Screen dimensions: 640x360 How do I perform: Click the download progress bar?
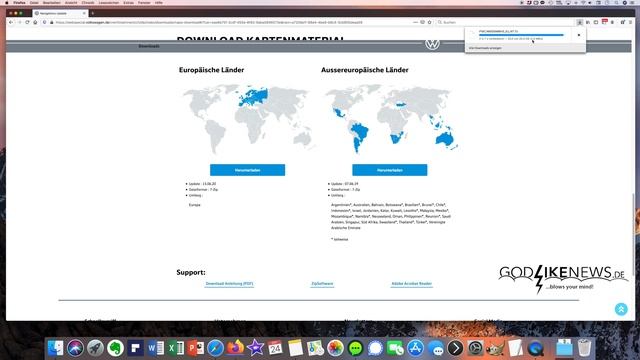521,35
